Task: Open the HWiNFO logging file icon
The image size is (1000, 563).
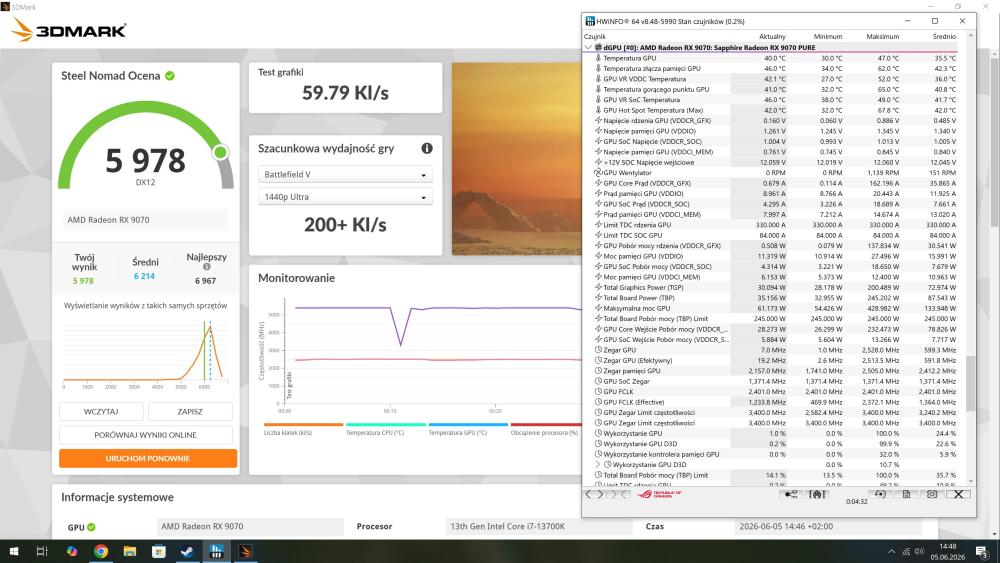Action: [906, 494]
